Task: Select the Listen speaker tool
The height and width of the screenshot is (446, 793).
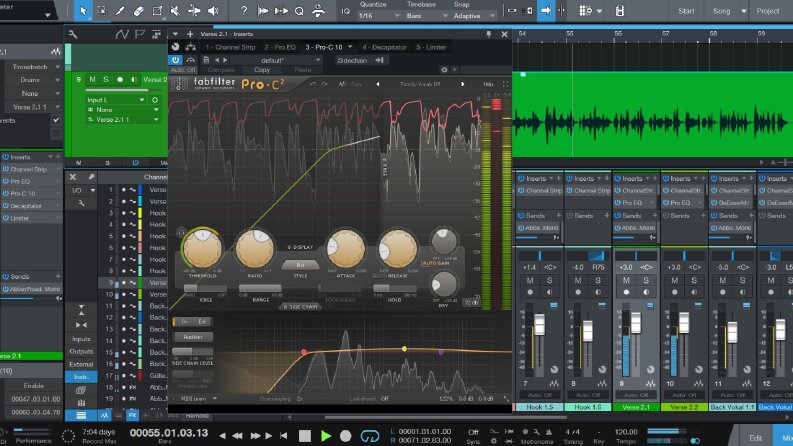Action: tap(213, 11)
